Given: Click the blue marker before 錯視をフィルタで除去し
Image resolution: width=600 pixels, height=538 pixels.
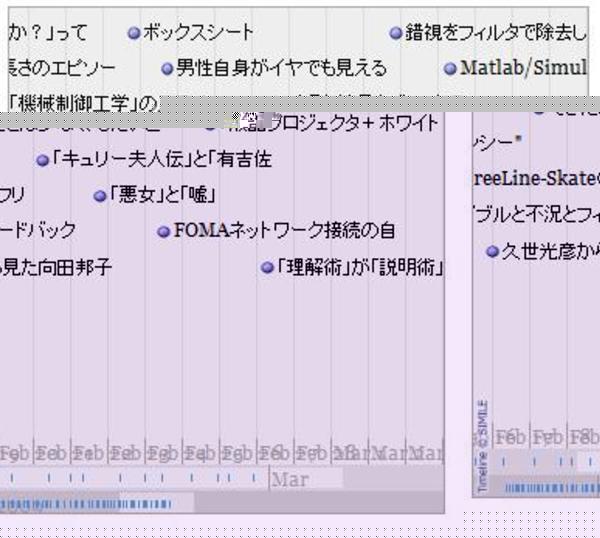Looking at the screenshot, I should point(396,34).
